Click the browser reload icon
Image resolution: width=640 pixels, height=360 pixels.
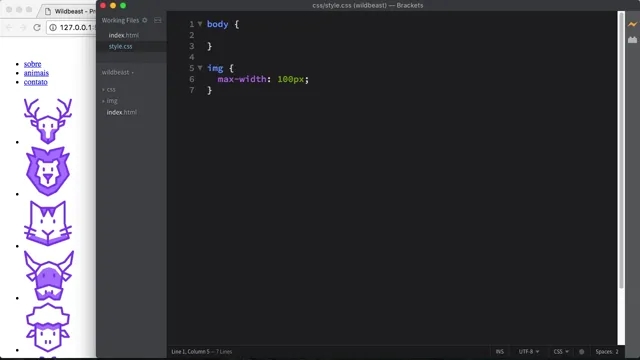click(x=37, y=27)
